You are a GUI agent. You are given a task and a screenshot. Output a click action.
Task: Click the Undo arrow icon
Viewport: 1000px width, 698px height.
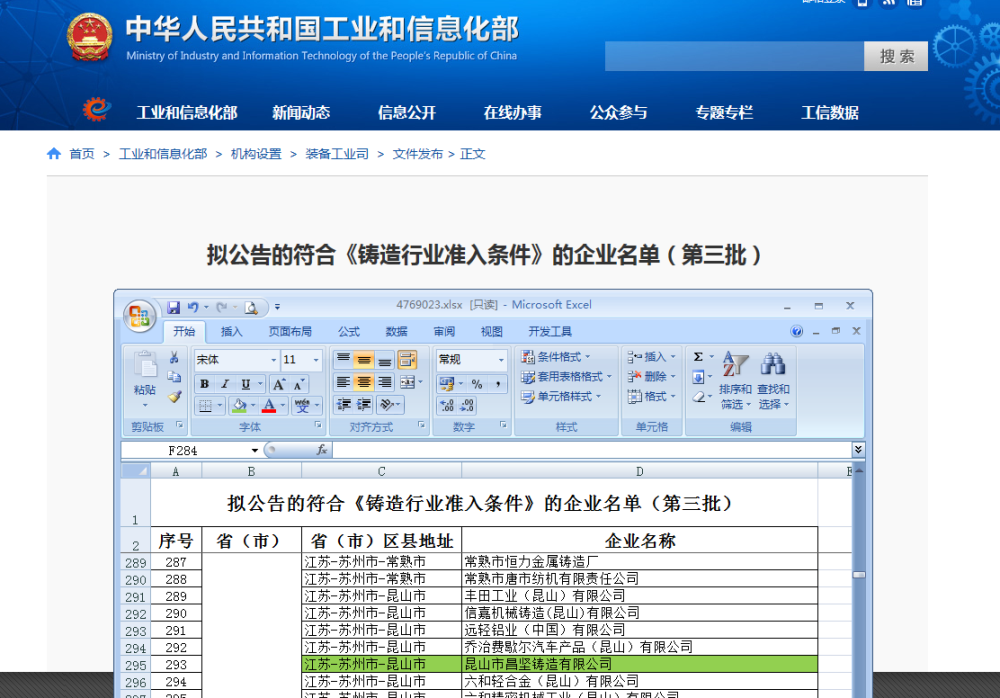193,308
